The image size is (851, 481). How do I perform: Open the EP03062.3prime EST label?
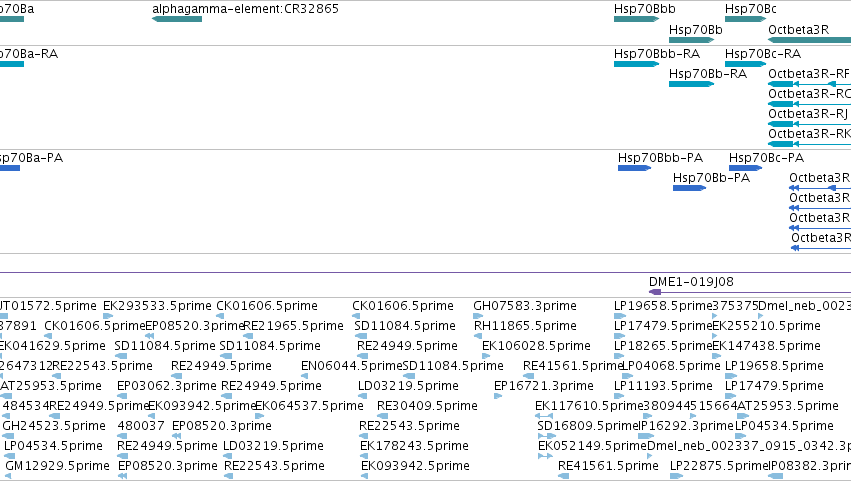click(x=167, y=386)
